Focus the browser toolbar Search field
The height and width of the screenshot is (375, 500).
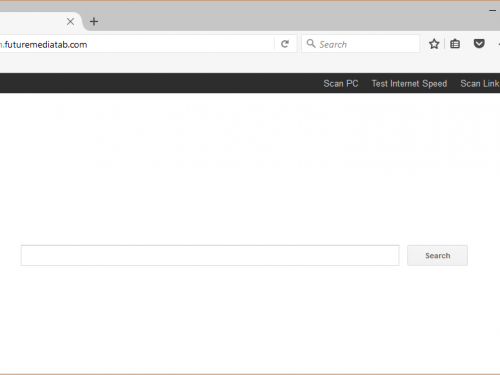(x=360, y=44)
